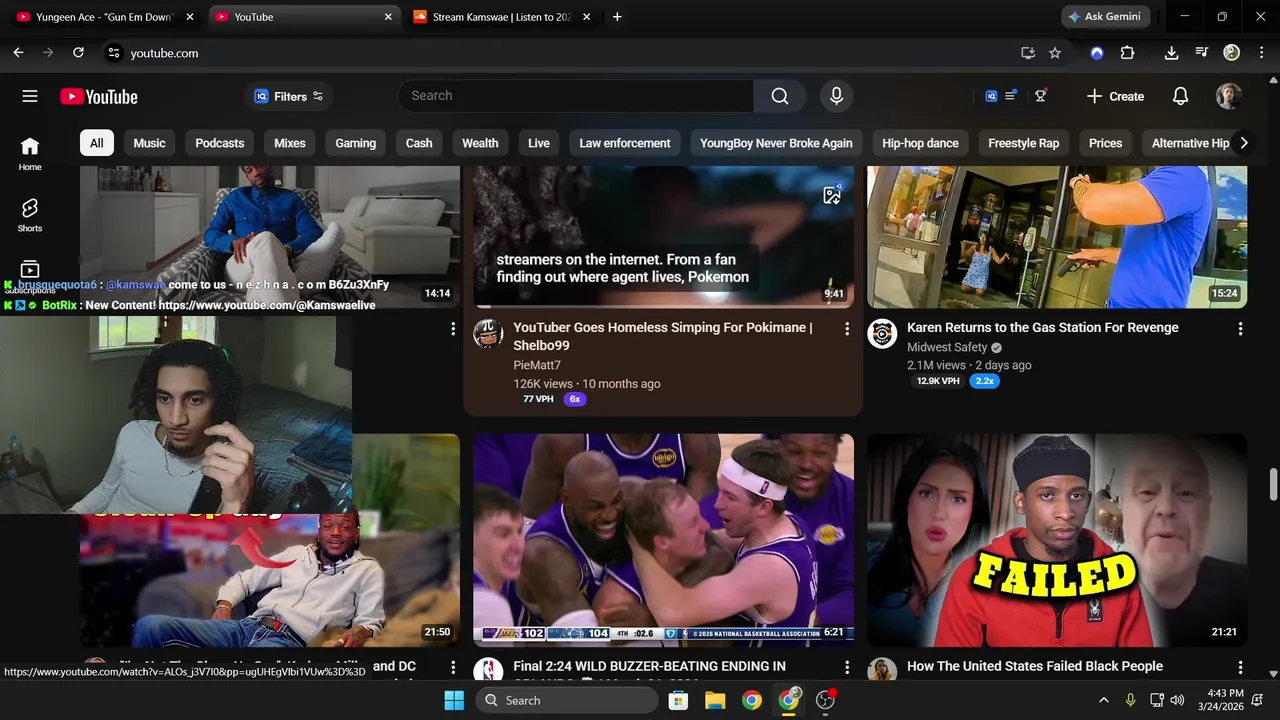Screen dimensions: 1280x720
Task: Open the FAILED video thumbnail
Action: point(1057,540)
